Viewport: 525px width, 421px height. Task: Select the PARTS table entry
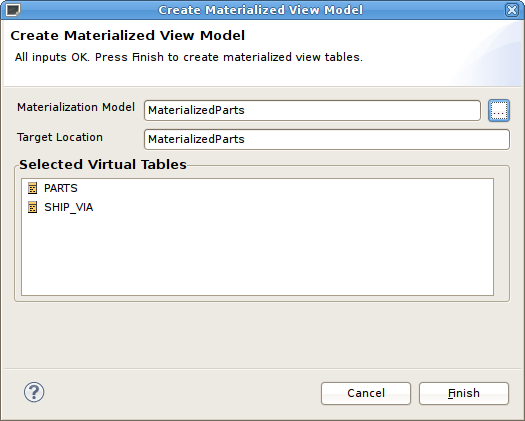pyautogui.click(x=61, y=188)
